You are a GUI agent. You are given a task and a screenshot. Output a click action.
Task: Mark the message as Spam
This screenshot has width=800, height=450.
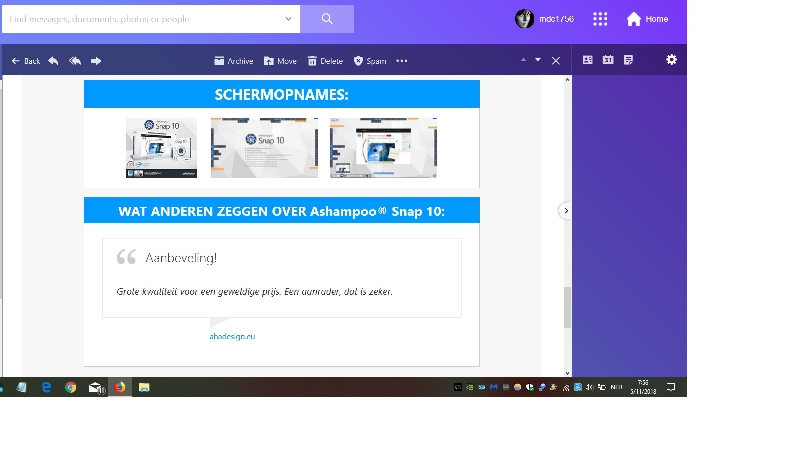(370, 61)
